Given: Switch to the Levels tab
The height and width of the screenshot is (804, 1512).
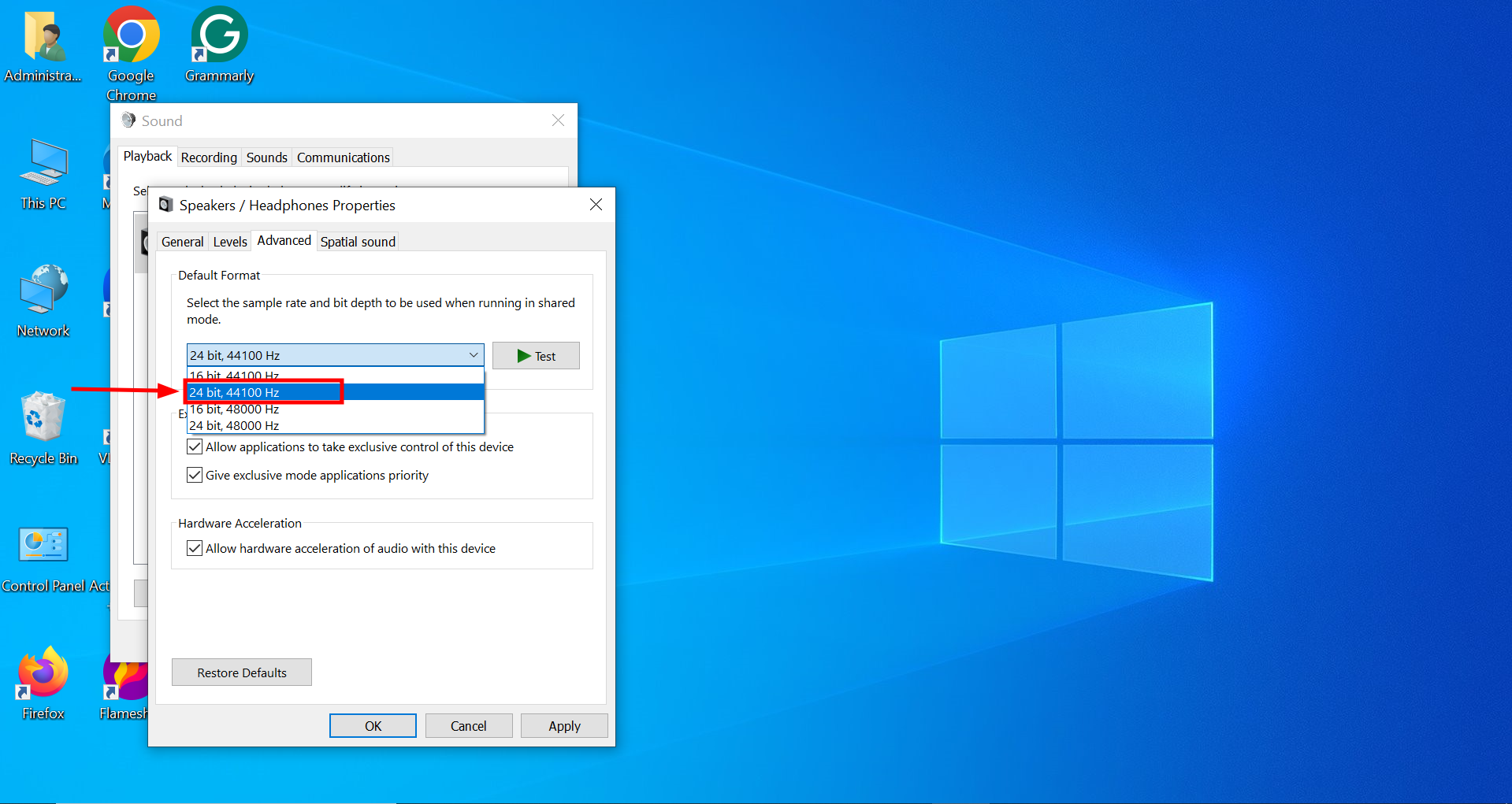Looking at the screenshot, I should (230, 242).
